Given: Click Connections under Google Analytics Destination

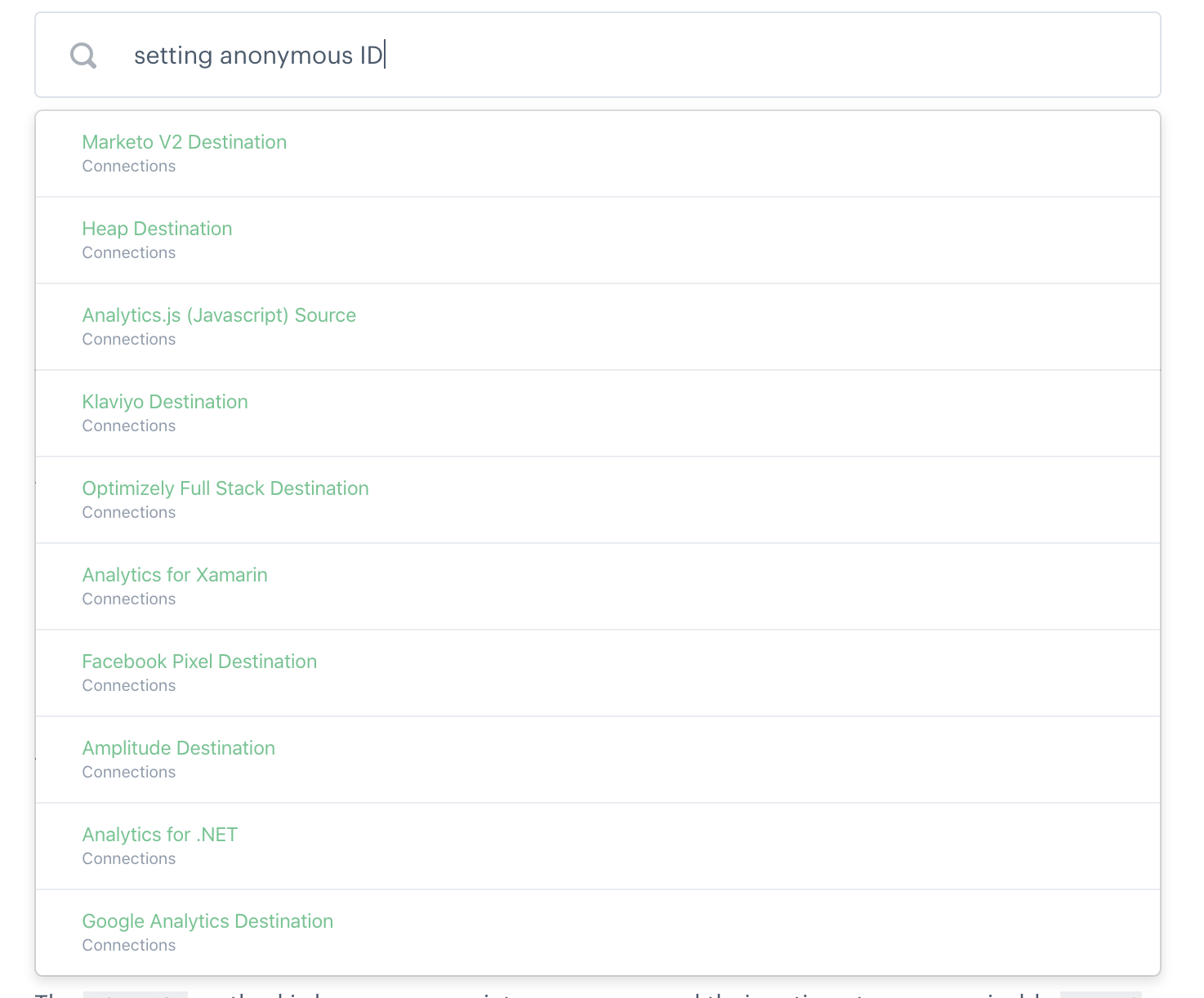Looking at the screenshot, I should pos(128,945).
